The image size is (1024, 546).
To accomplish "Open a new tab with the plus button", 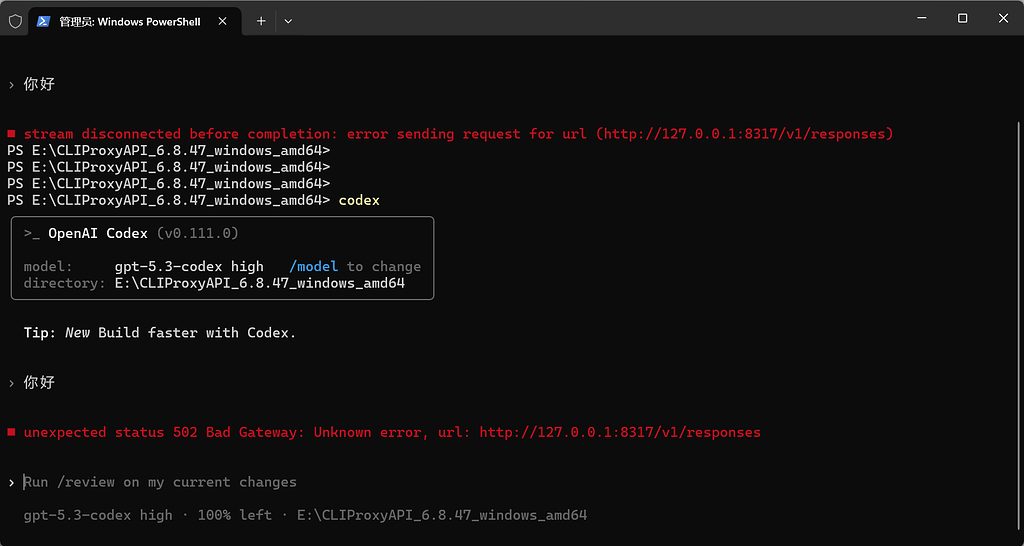I will coord(261,21).
